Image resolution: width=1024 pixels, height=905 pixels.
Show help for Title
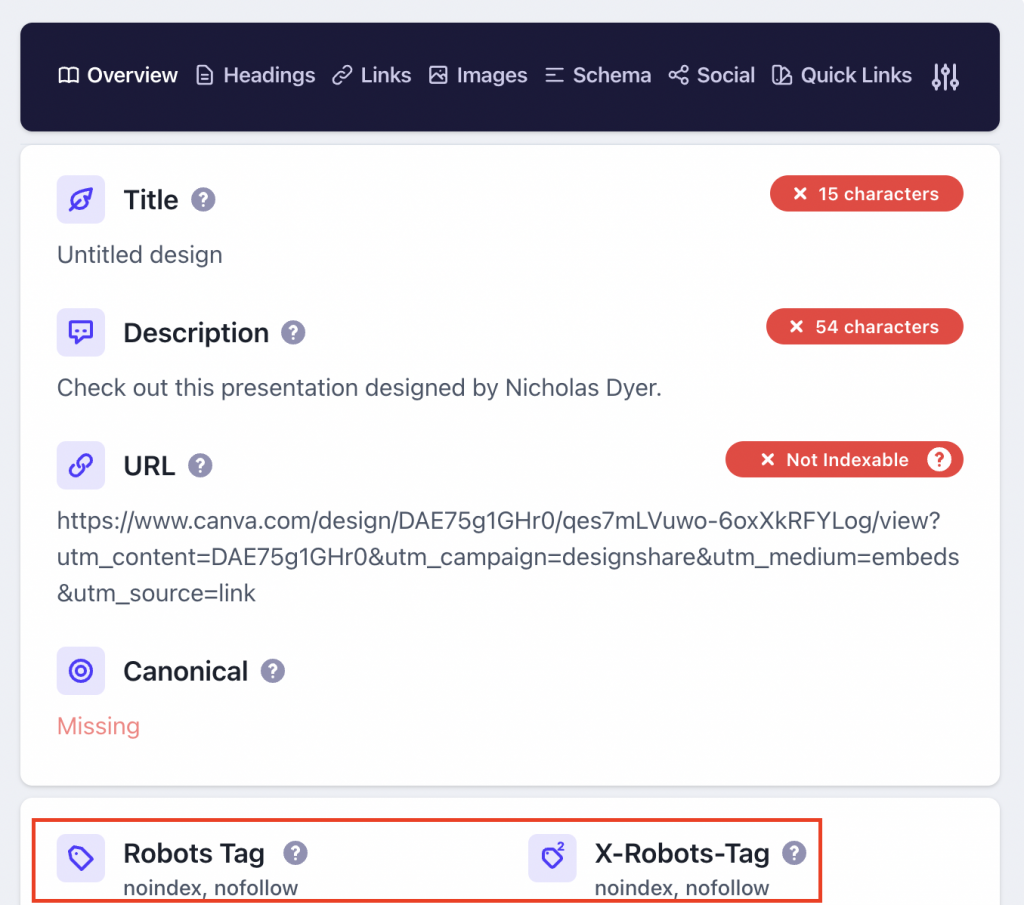(x=203, y=200)
